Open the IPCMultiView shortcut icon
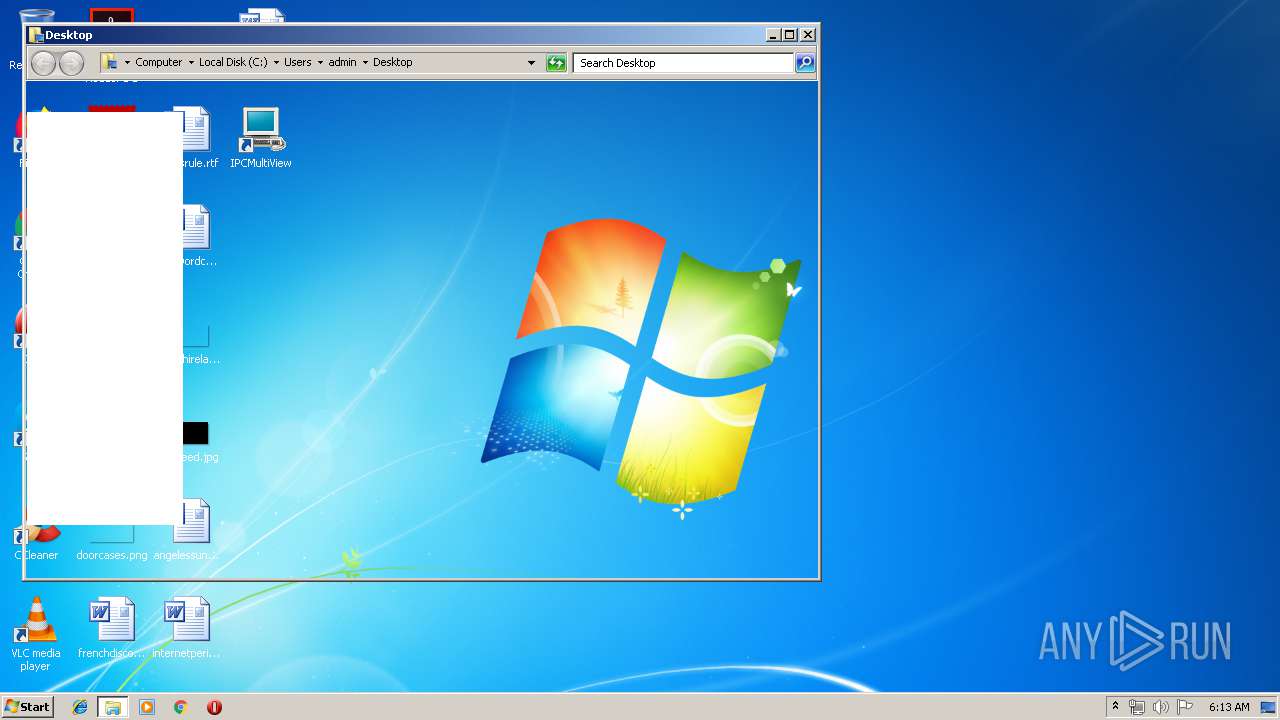This screenshot has width=1280, height=720. pos(261,138)
